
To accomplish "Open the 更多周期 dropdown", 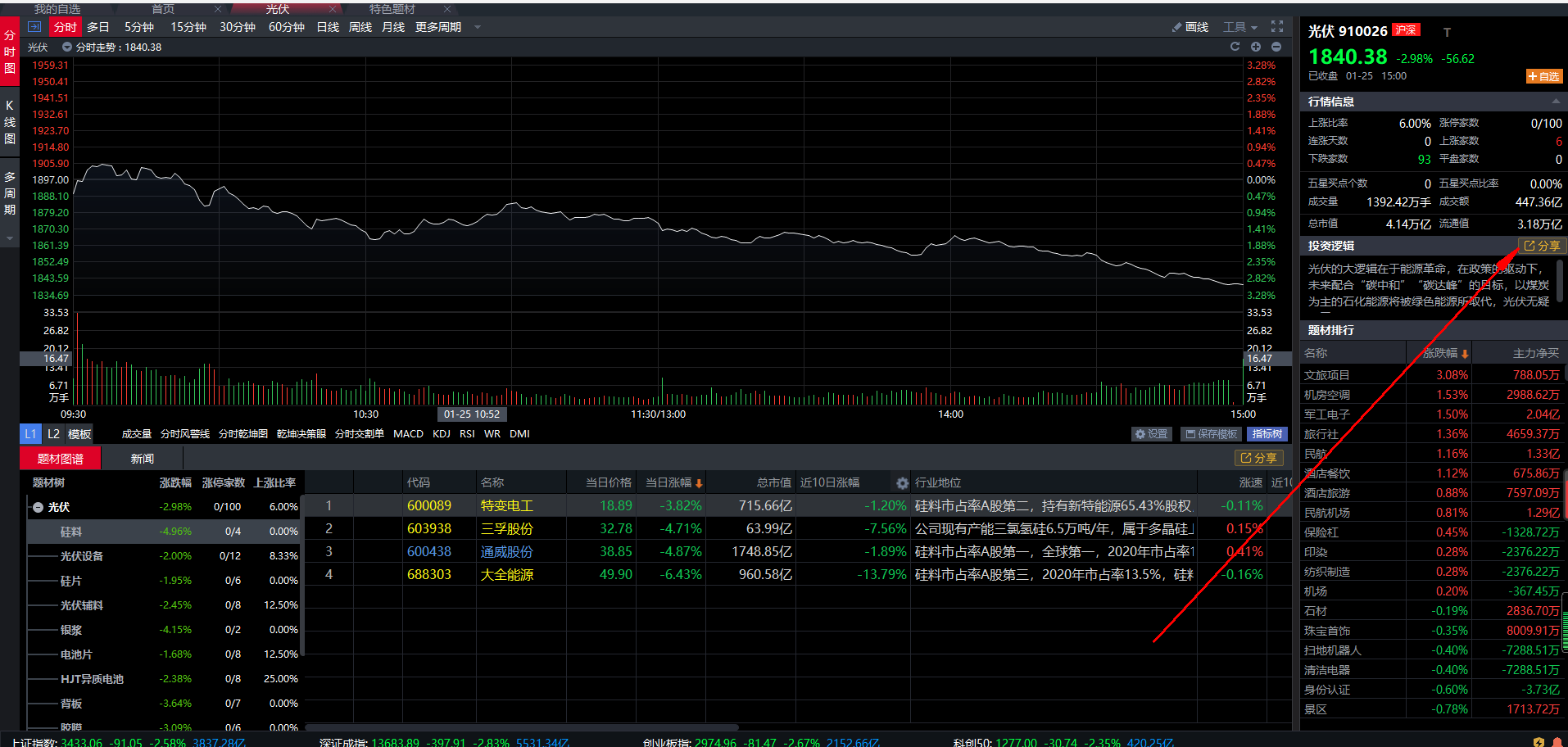I will (x=447, y=27).
